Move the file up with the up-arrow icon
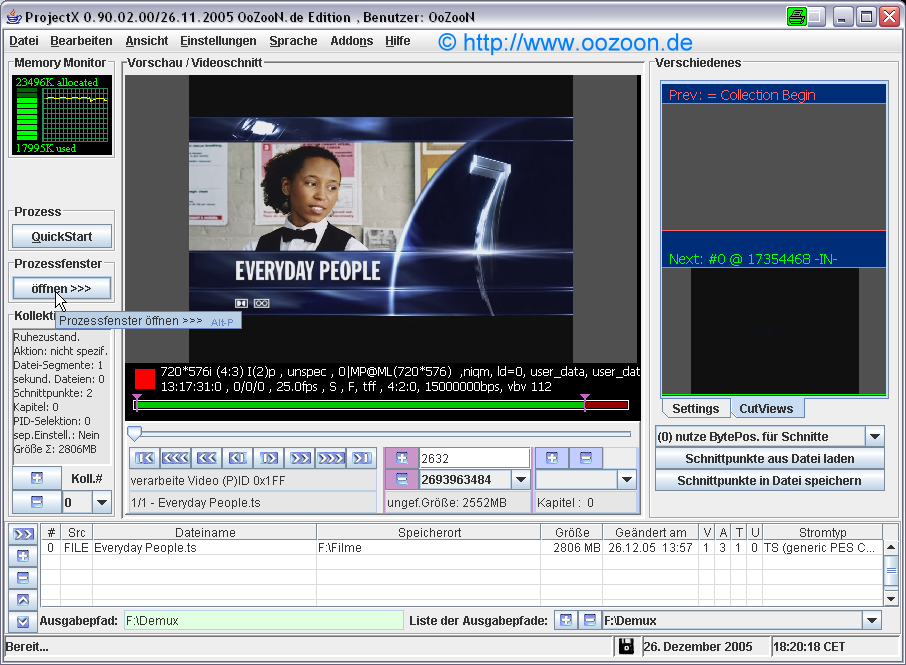 tap(23, 600)
